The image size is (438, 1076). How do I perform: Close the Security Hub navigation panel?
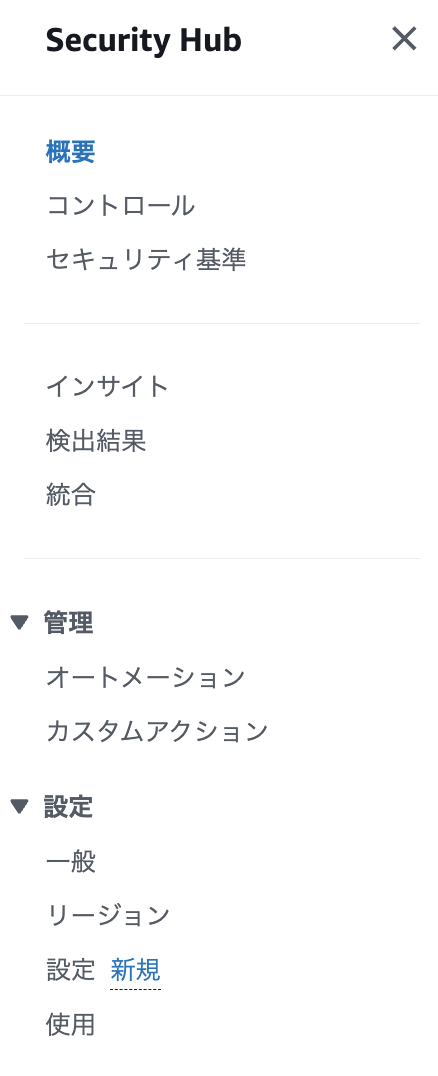pyautogui.click(x=404, y=39)
